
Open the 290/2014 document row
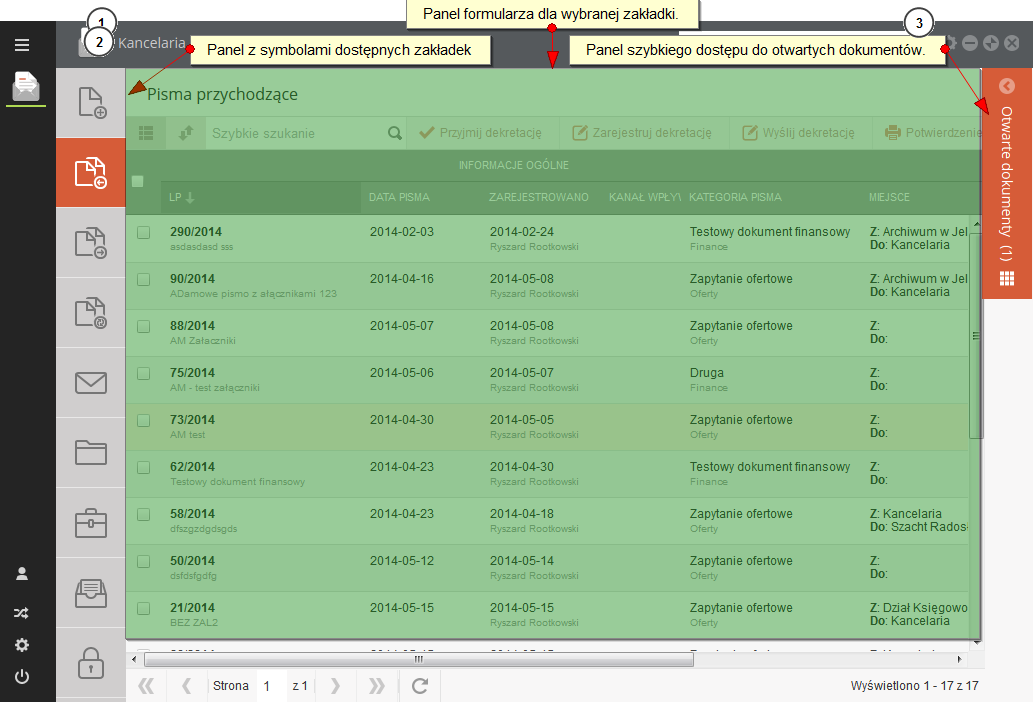click(x=547, y=238)
